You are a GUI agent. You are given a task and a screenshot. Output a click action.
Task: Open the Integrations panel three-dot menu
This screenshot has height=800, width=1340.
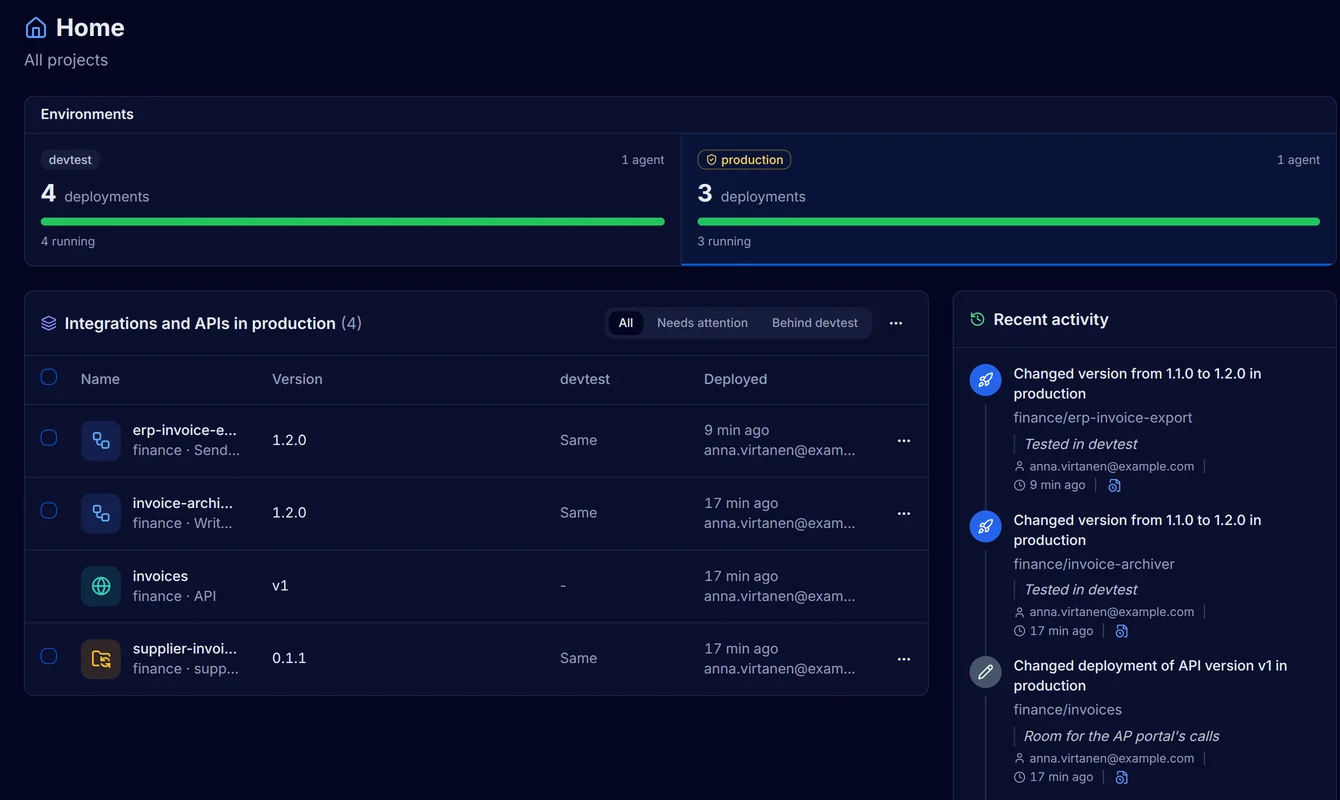pyautogui.click(x=896, y=323)
